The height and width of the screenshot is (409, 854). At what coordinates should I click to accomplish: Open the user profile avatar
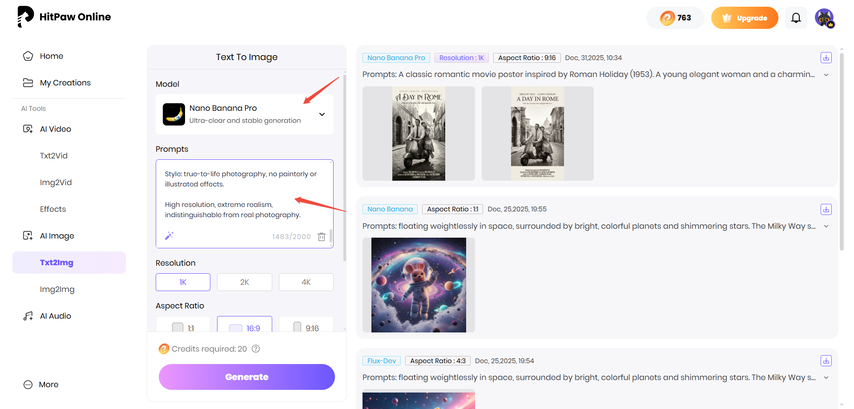pos(824,18)
